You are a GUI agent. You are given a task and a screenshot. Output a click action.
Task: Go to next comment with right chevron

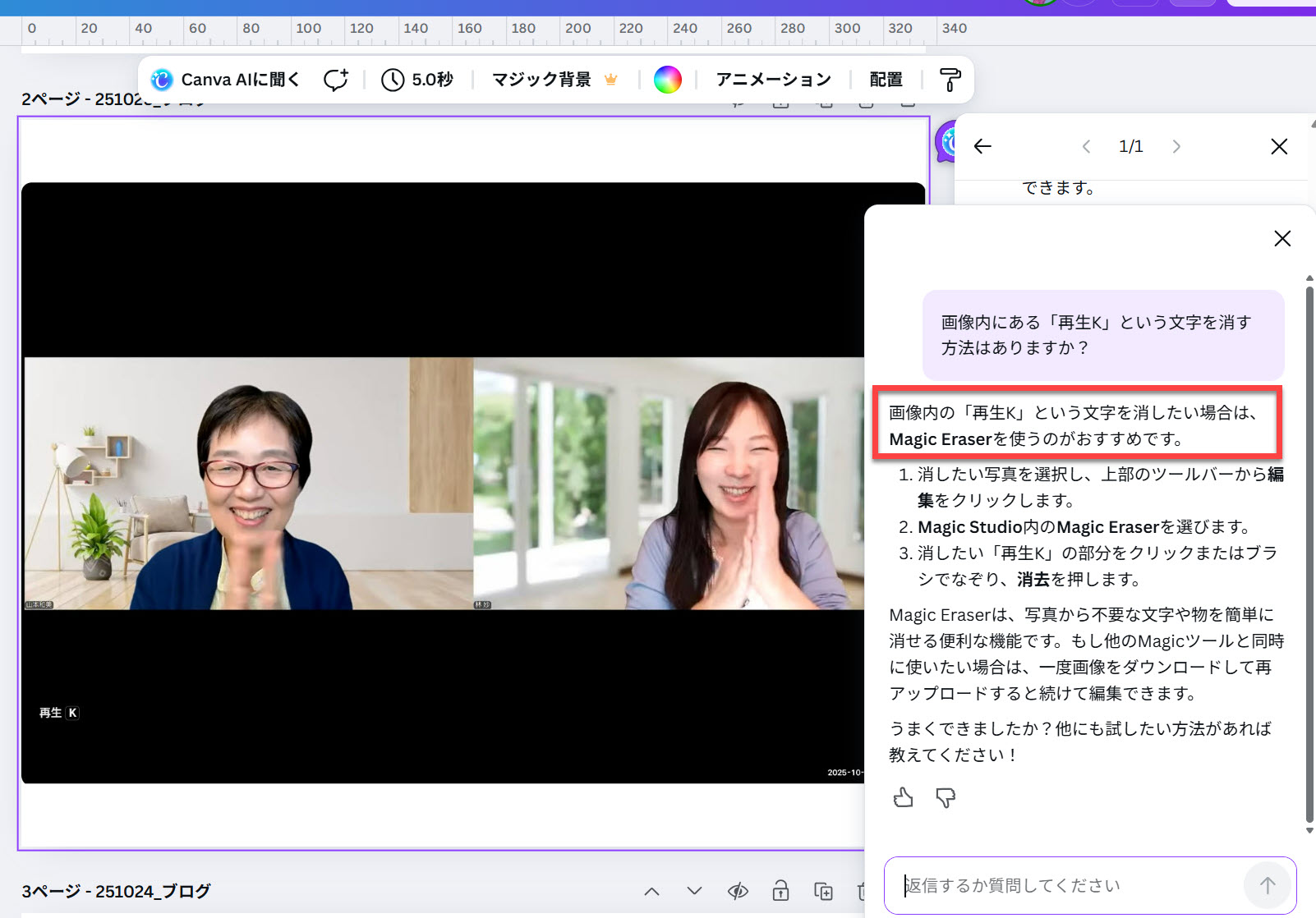tap(1176, 146)
